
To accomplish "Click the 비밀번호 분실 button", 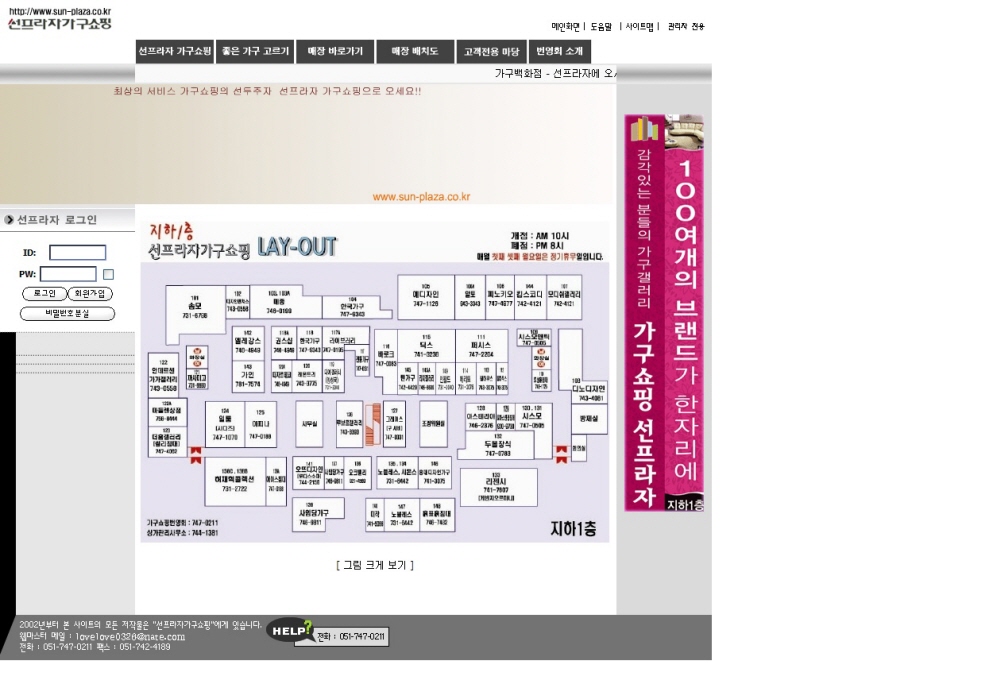I will tap(67, 313).
